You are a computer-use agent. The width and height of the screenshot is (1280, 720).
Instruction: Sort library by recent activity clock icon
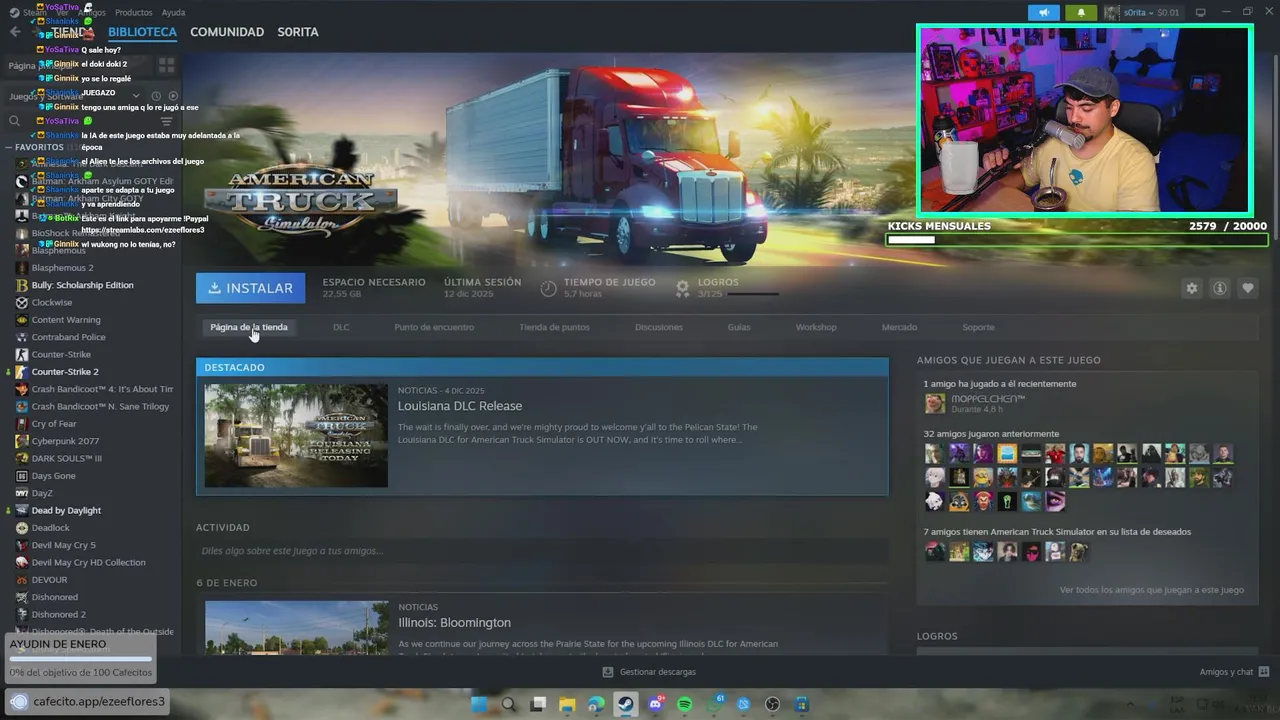point(157,96)
